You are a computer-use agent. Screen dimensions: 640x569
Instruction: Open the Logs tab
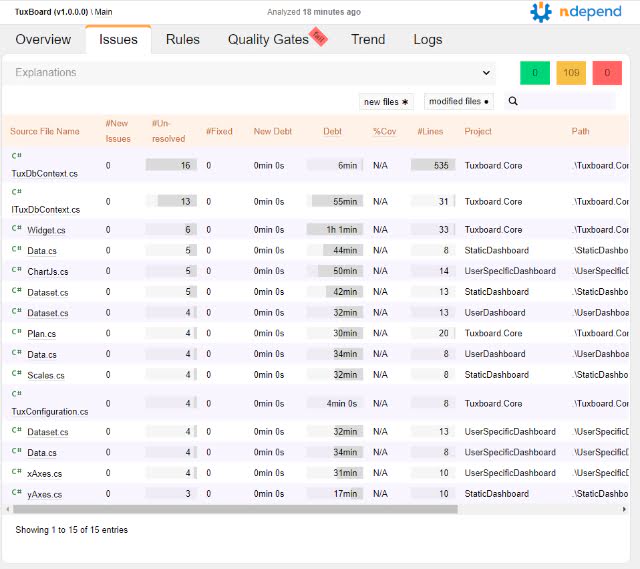[428, 40]
